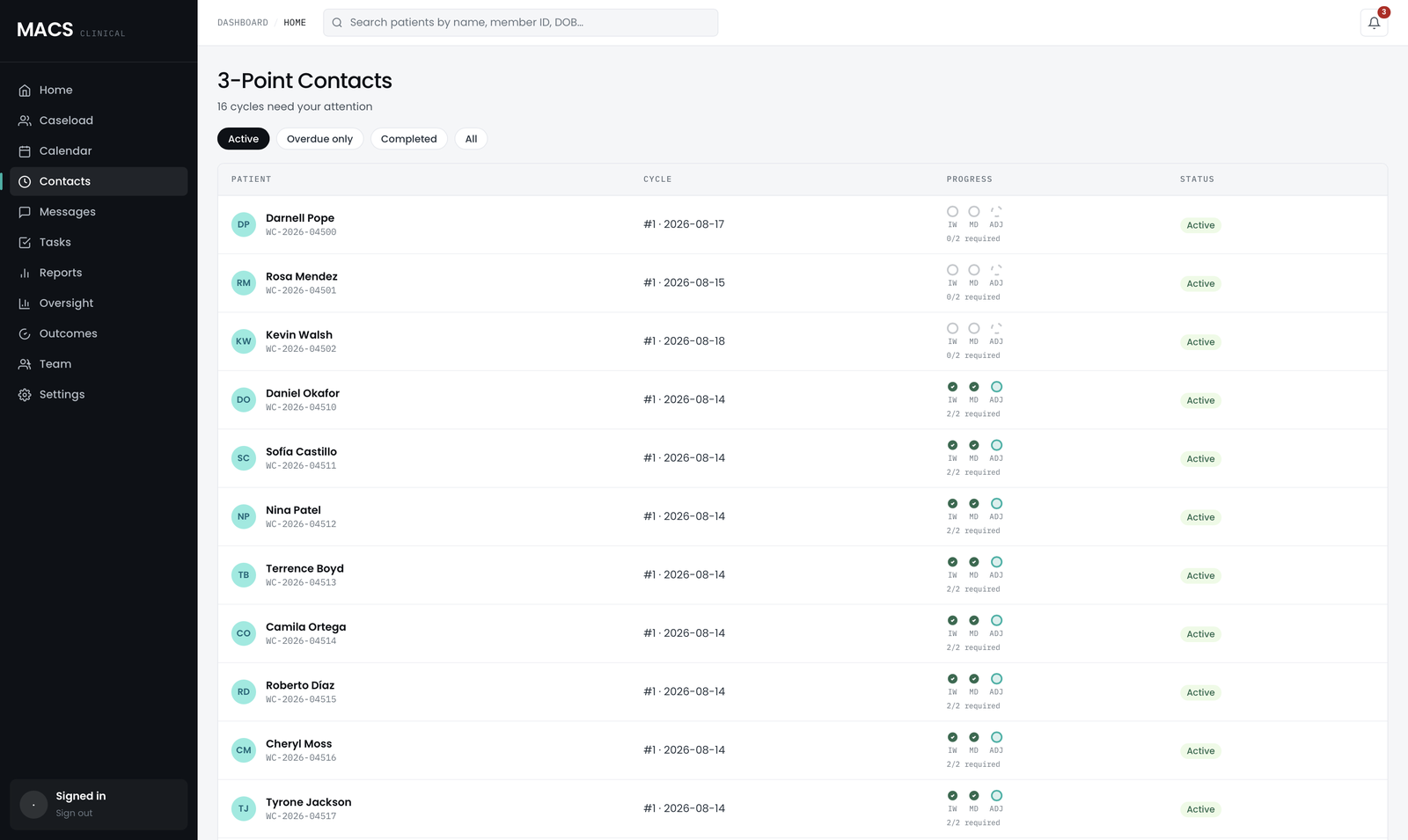Click Cheryl Moss's CM avatar
Screen dimensions: 1408x840
(244, 750)
